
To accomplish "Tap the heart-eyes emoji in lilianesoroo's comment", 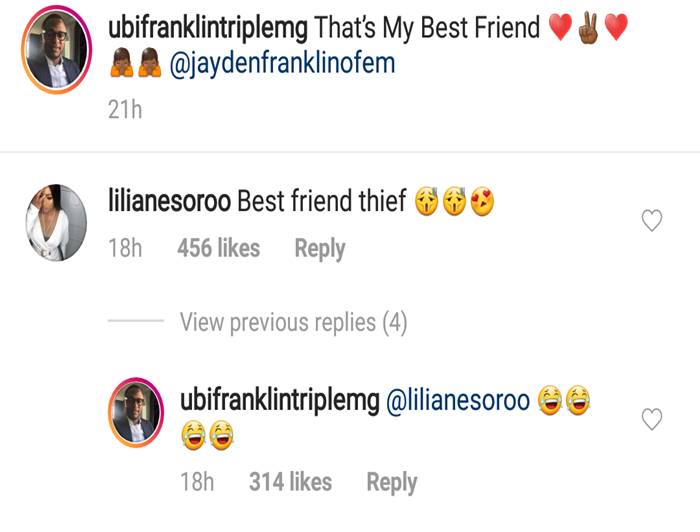I will coord(482,202).
